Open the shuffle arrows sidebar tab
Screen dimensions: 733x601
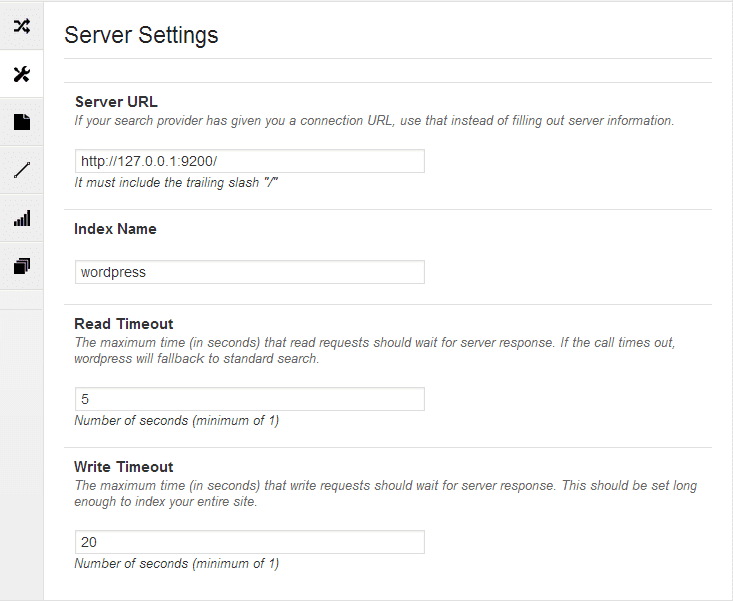point(22,26)
